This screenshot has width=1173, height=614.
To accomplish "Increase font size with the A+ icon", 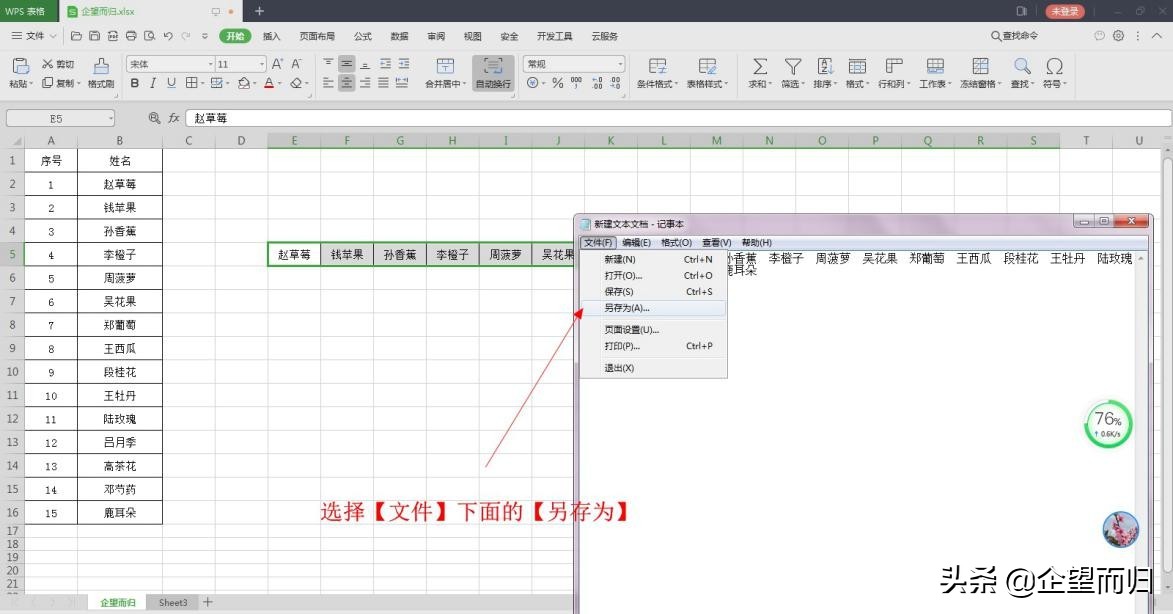I will (x=277, y=64).
